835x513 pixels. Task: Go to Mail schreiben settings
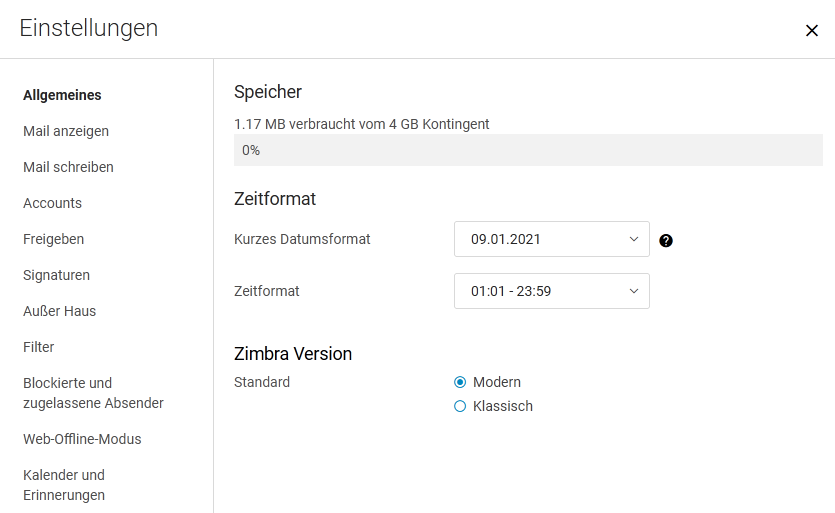[x=68, y=167]
